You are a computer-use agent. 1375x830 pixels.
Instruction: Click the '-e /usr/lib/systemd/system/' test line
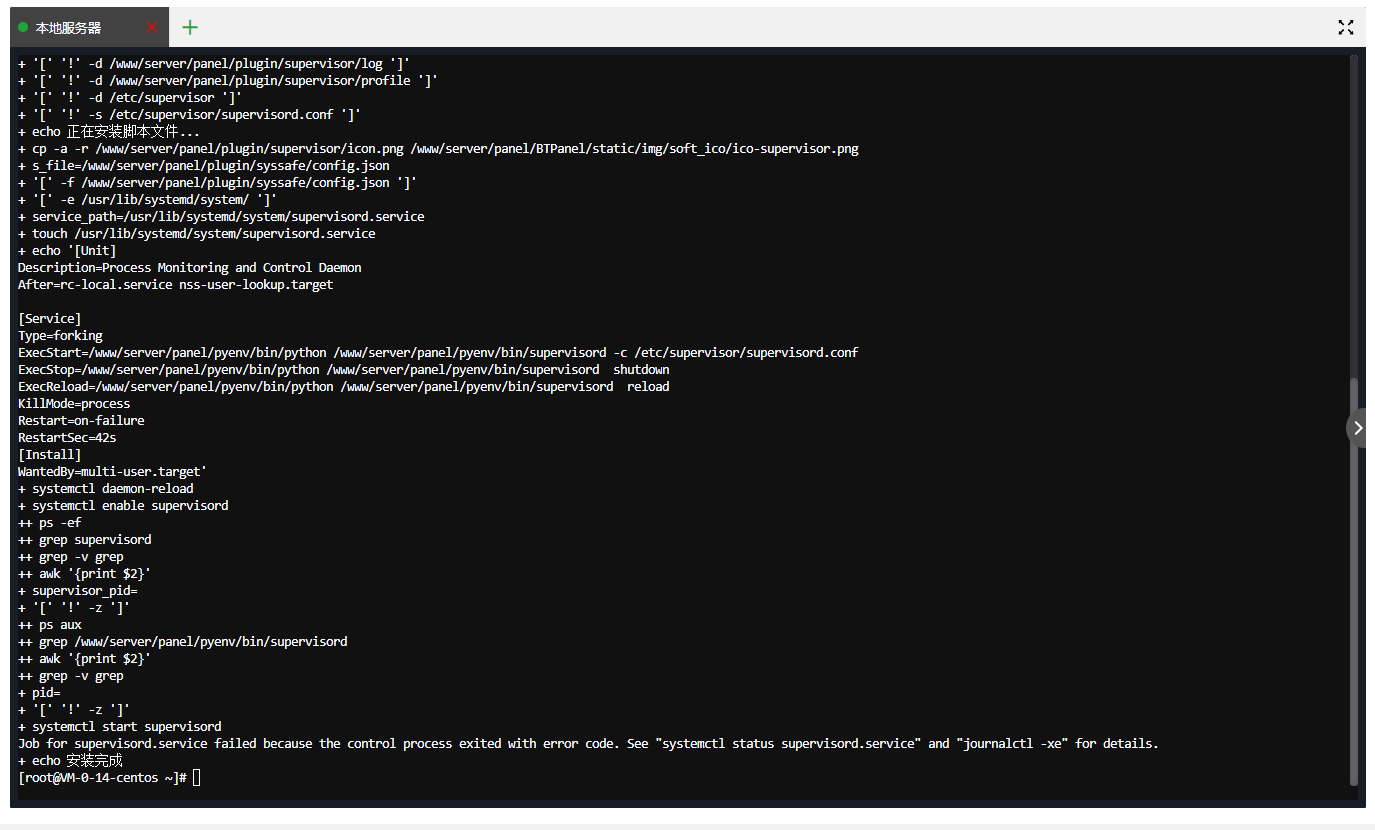click(148, 200)
